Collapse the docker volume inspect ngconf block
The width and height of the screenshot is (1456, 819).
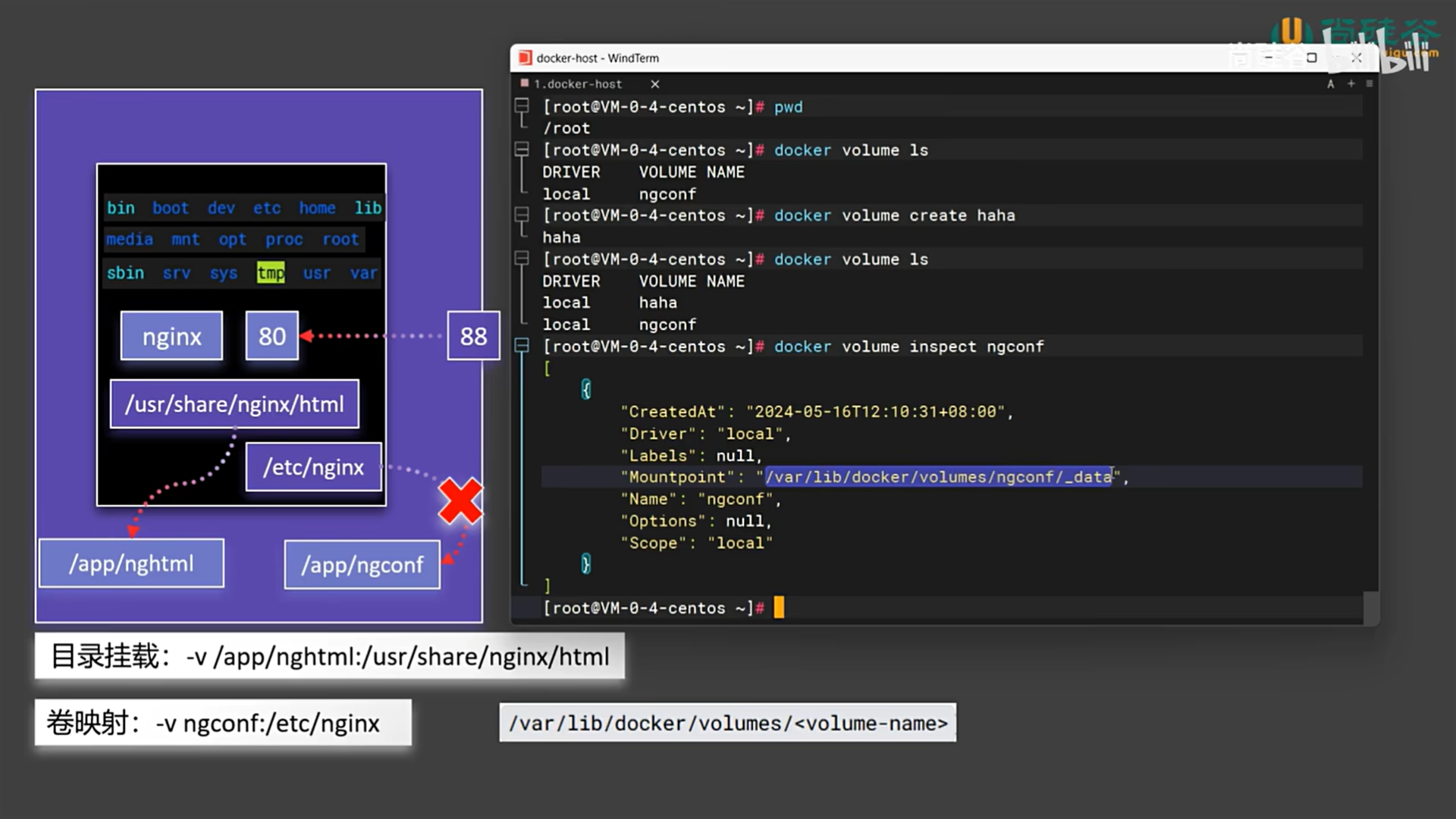coord(522,346)
